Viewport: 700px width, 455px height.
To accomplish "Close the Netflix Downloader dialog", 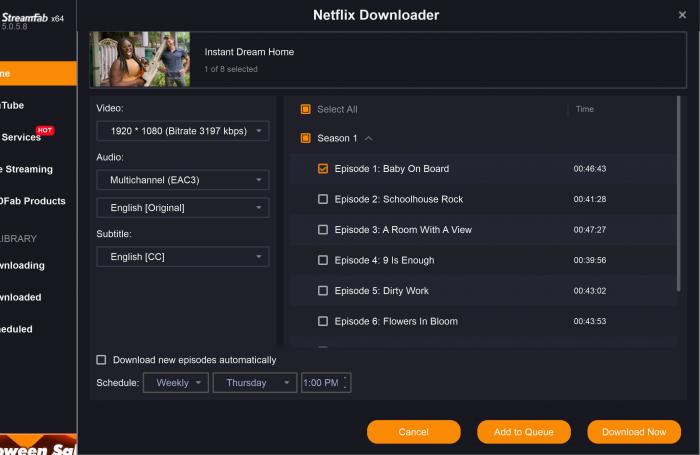I will [x=682, y=15].
